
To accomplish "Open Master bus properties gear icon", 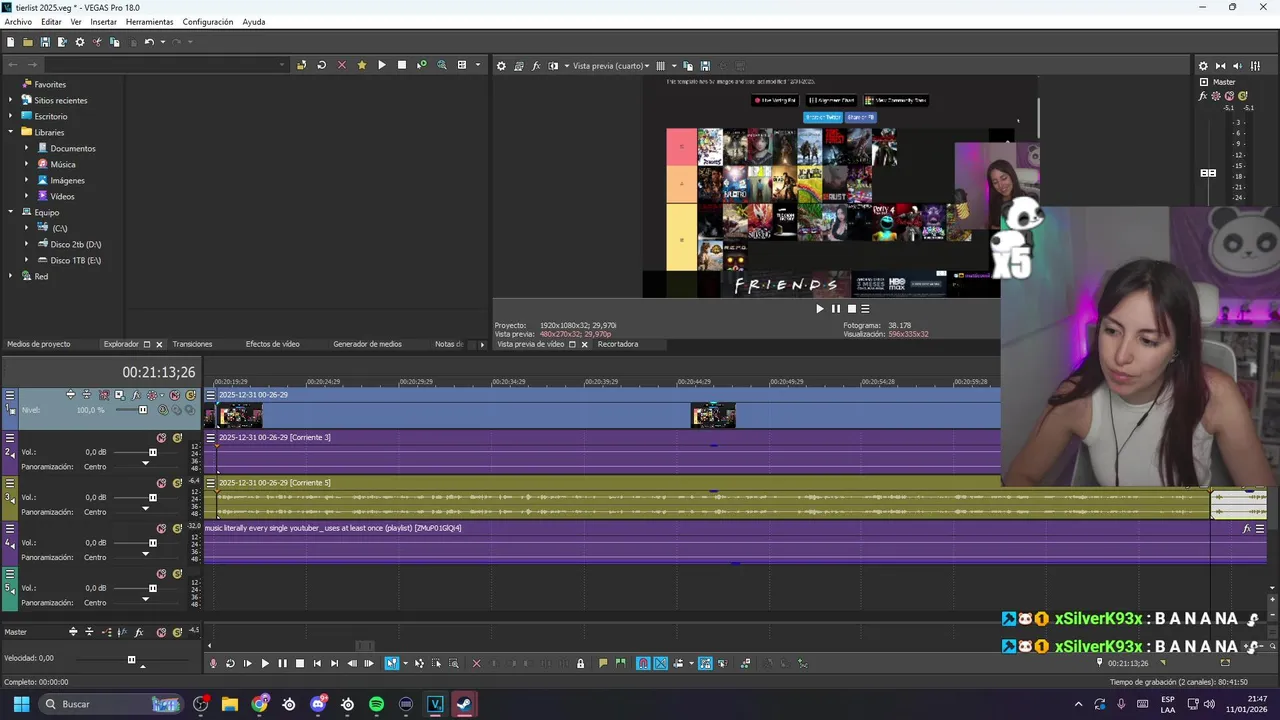I will click(x=1203, y=66).
